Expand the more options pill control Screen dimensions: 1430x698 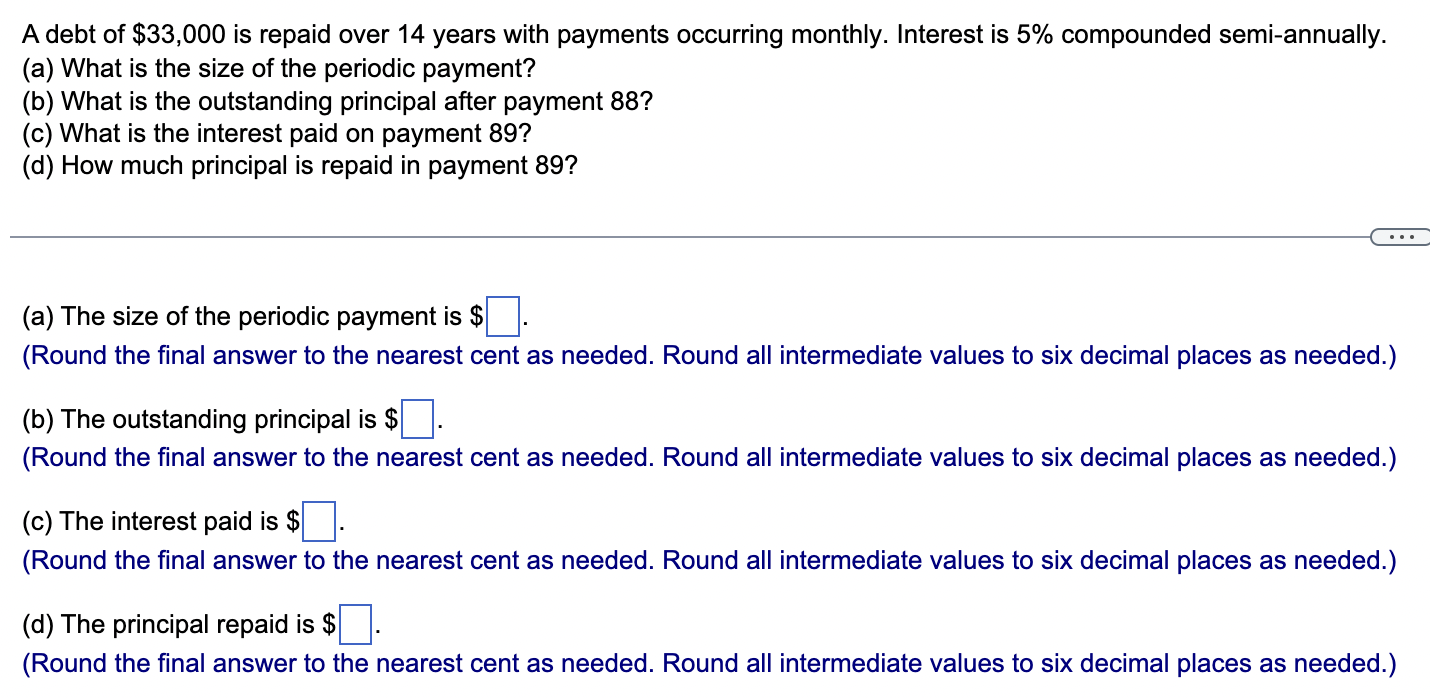(1402, 236)
